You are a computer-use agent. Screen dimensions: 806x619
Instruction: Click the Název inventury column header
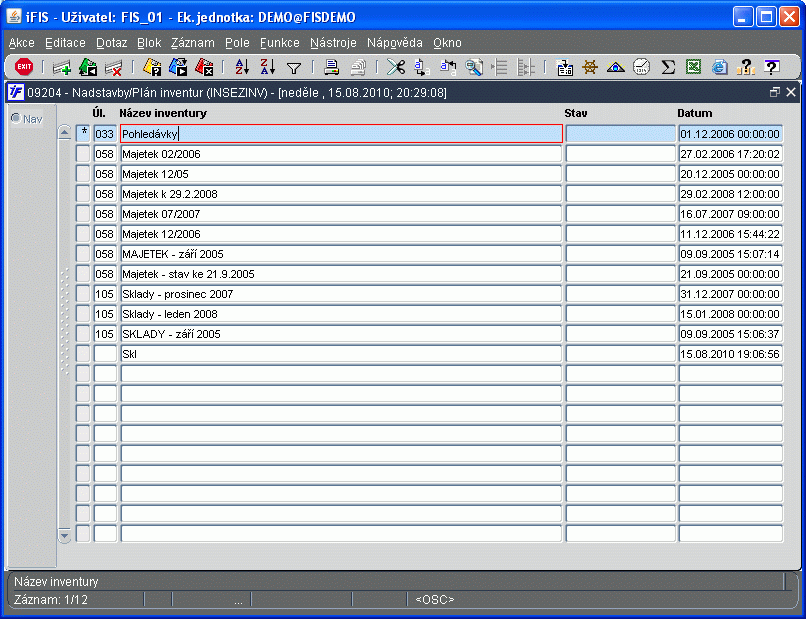tap(163, 113)
